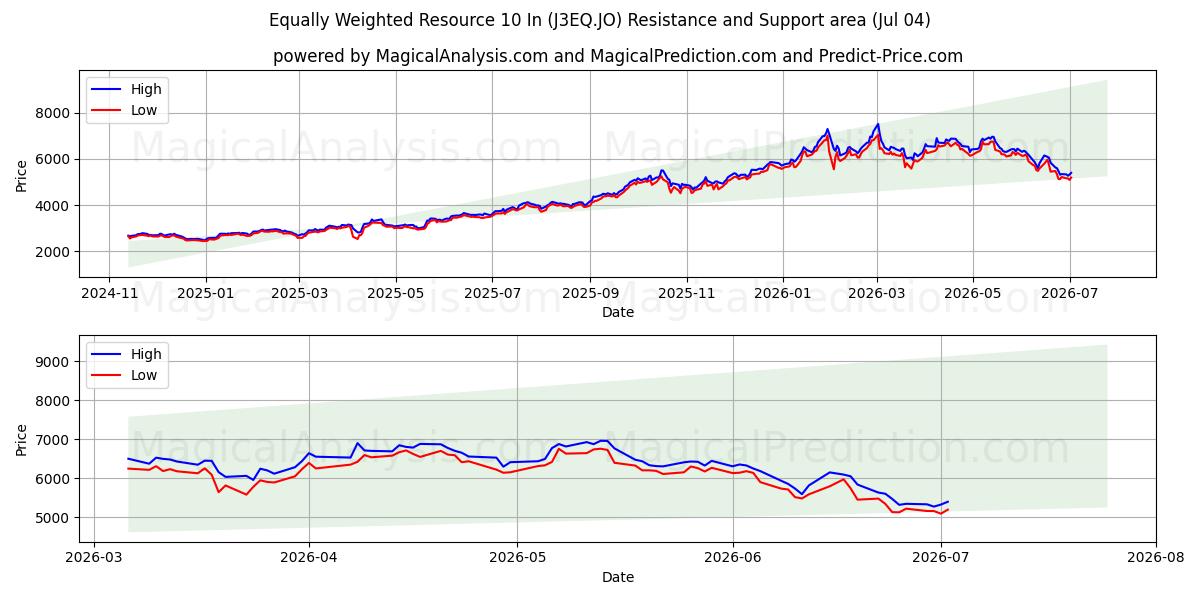
Task: Click the bottom chart's 'Date' axis label
Action: pos(617,577)
